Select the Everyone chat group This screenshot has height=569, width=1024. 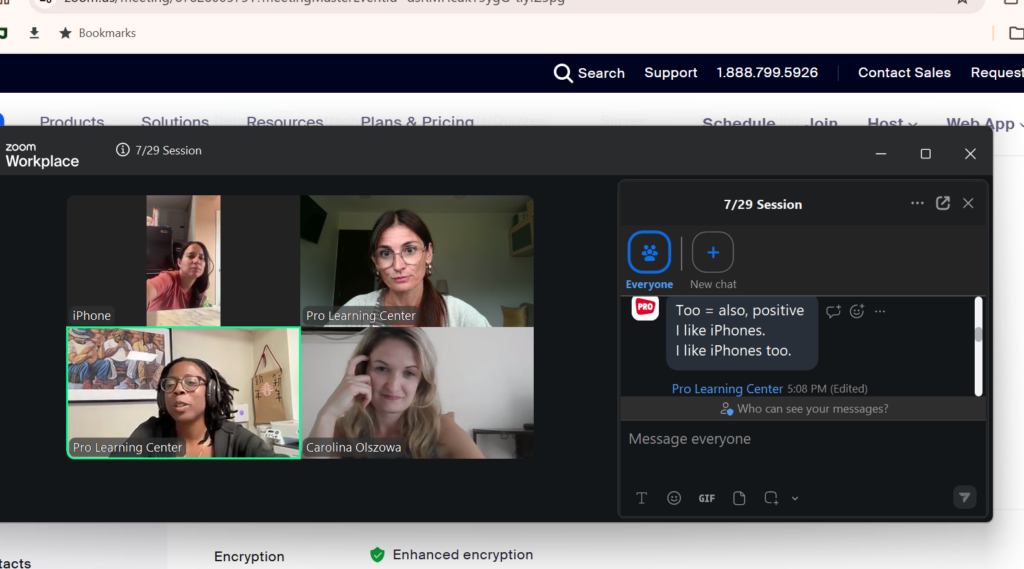click(x=649, y=260)
